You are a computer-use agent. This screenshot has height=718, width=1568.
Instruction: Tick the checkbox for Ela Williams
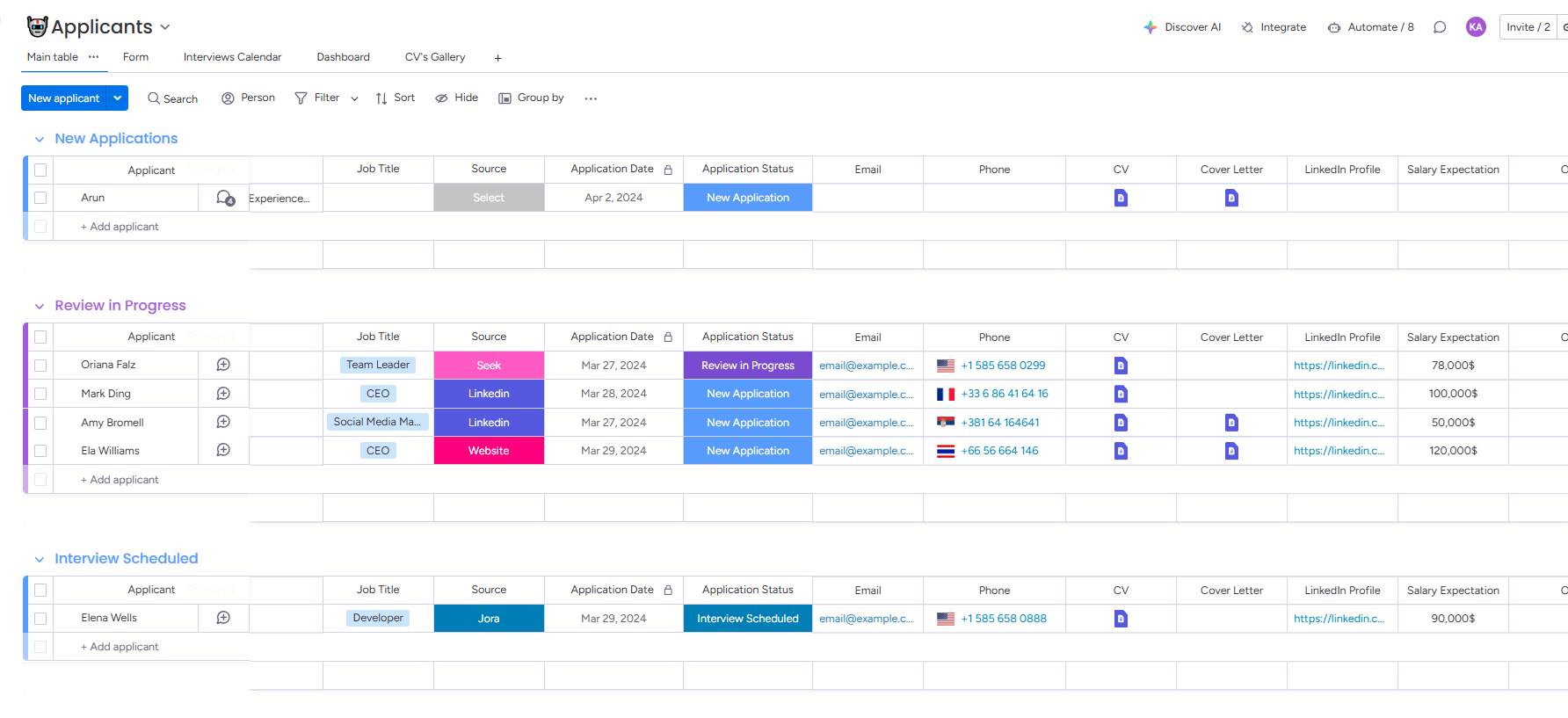click(40, 451)
